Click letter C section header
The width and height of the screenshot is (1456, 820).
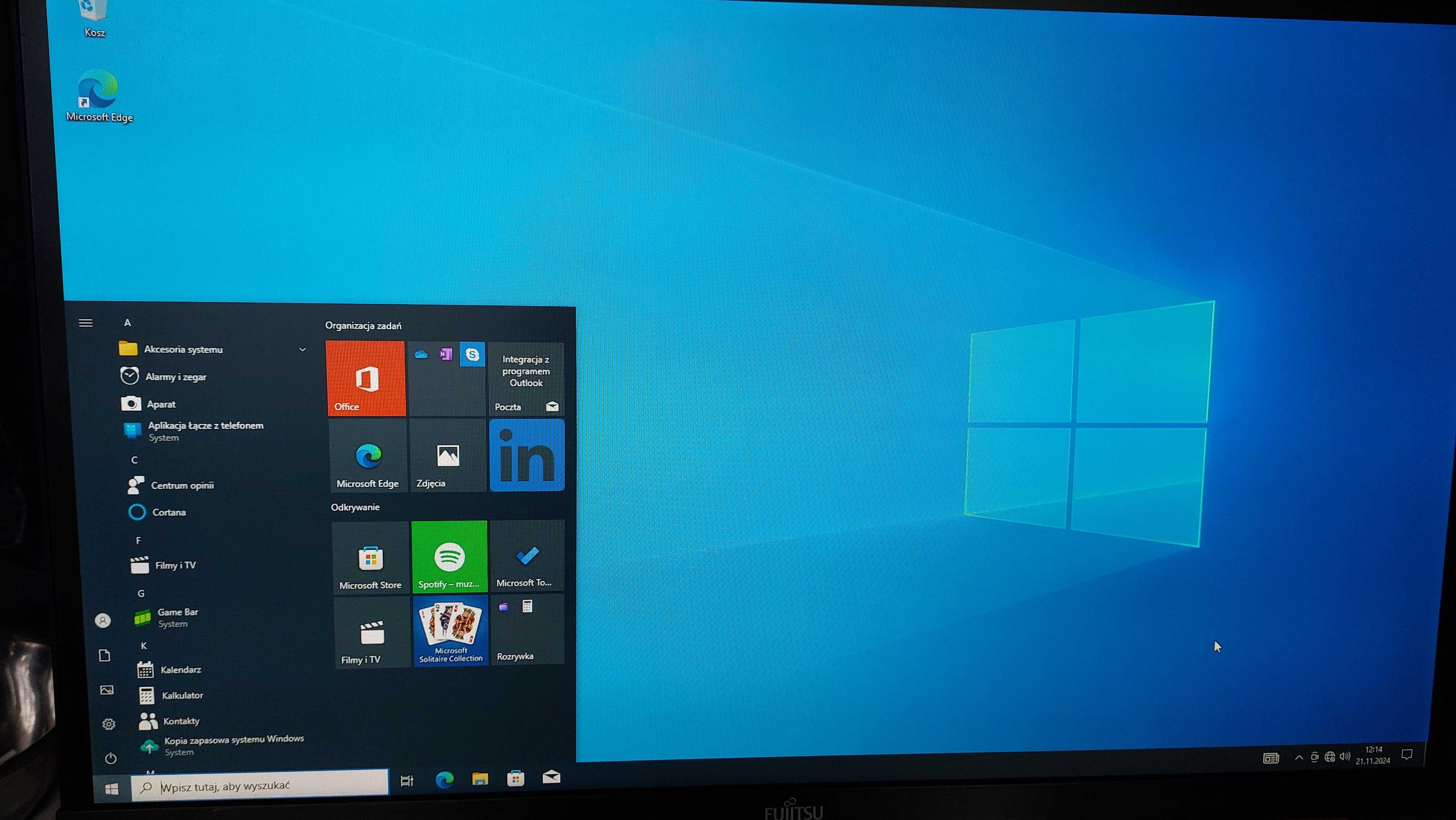pos(134,460)
